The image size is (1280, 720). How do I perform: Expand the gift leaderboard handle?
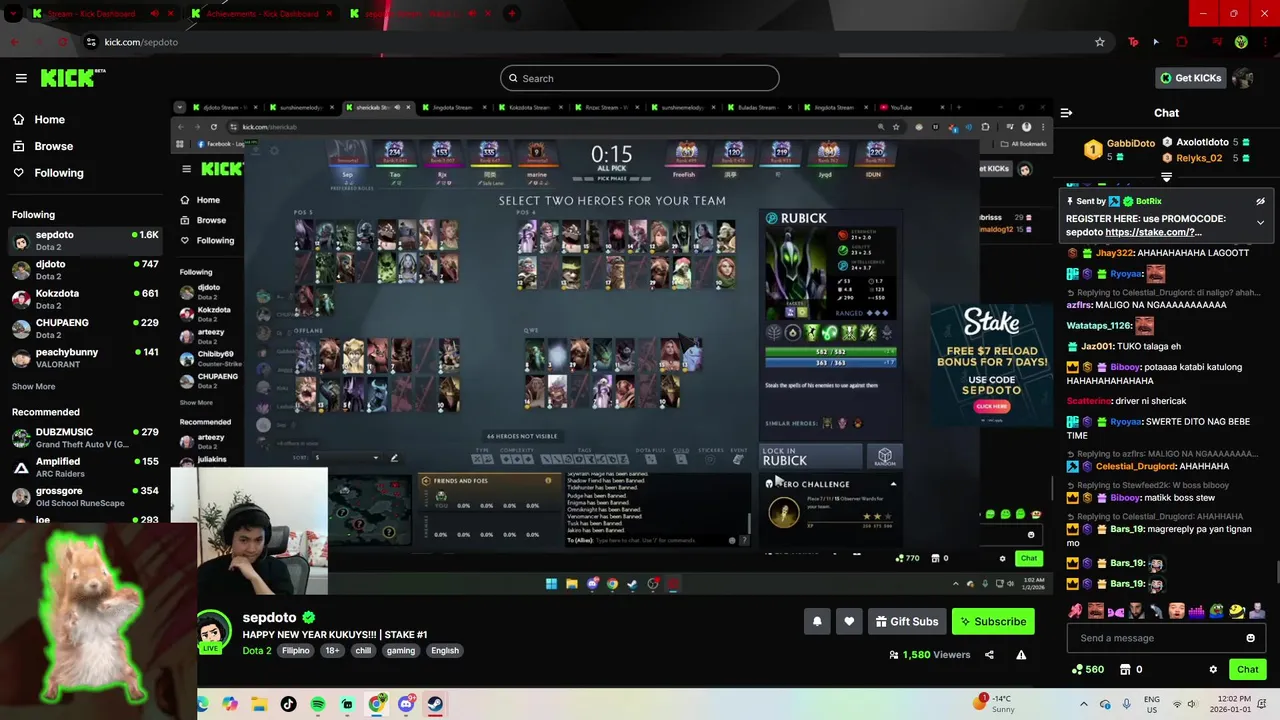coord(1166,177)
